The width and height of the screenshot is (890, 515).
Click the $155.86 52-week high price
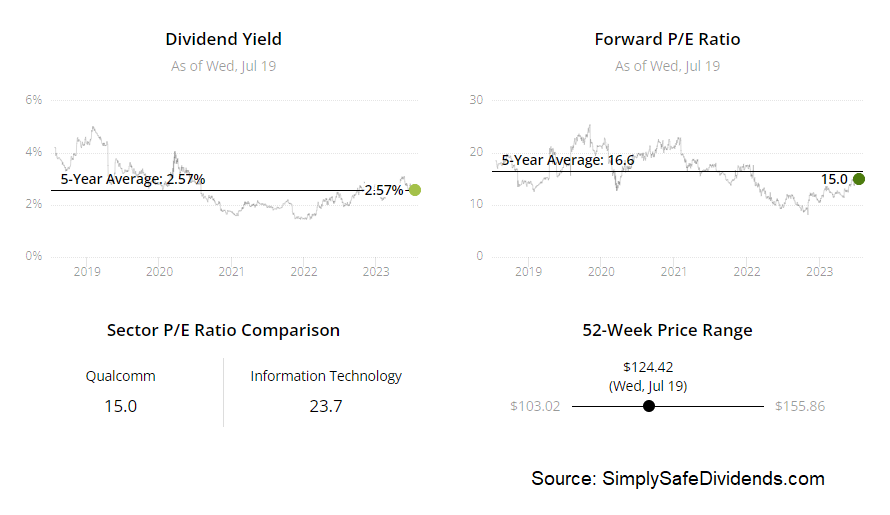point(800,406)
